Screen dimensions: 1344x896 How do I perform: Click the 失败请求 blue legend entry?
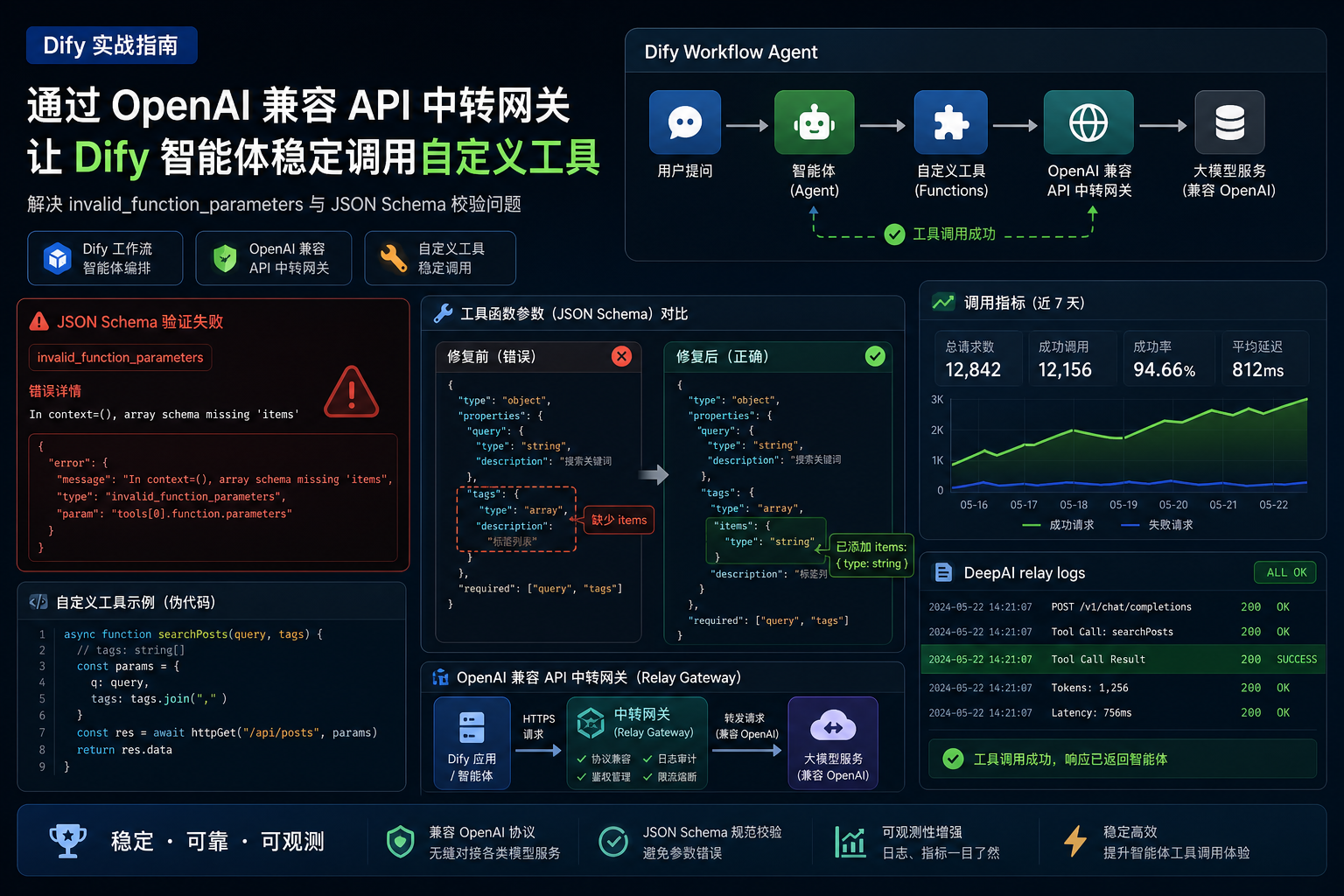(x=1157, y=525)
